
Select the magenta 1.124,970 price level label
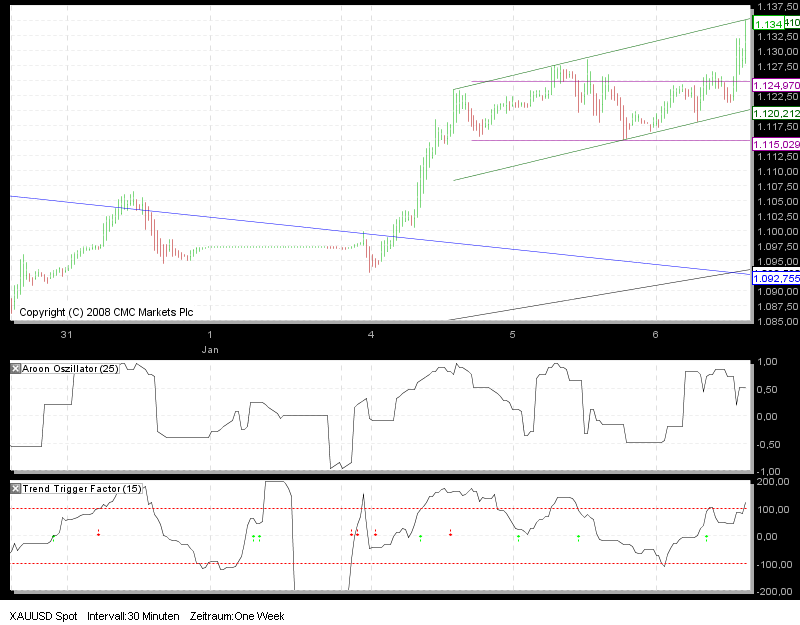pos(775,87)
